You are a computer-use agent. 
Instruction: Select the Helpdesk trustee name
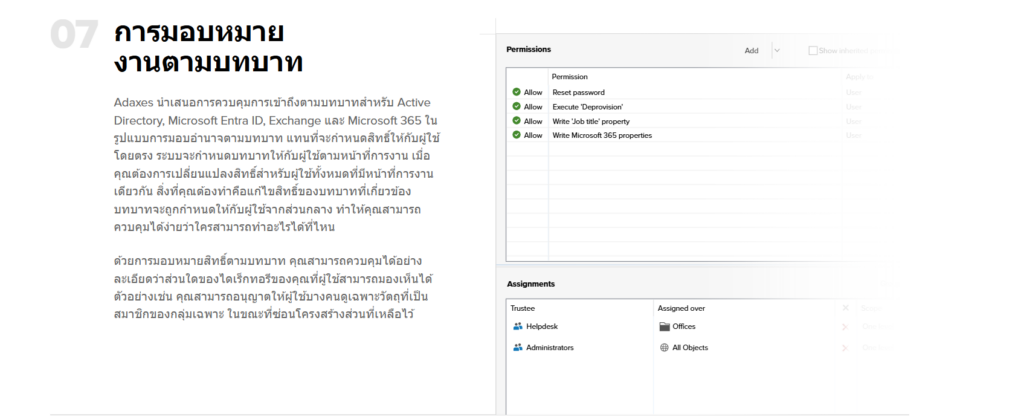(x=543, y=326)
